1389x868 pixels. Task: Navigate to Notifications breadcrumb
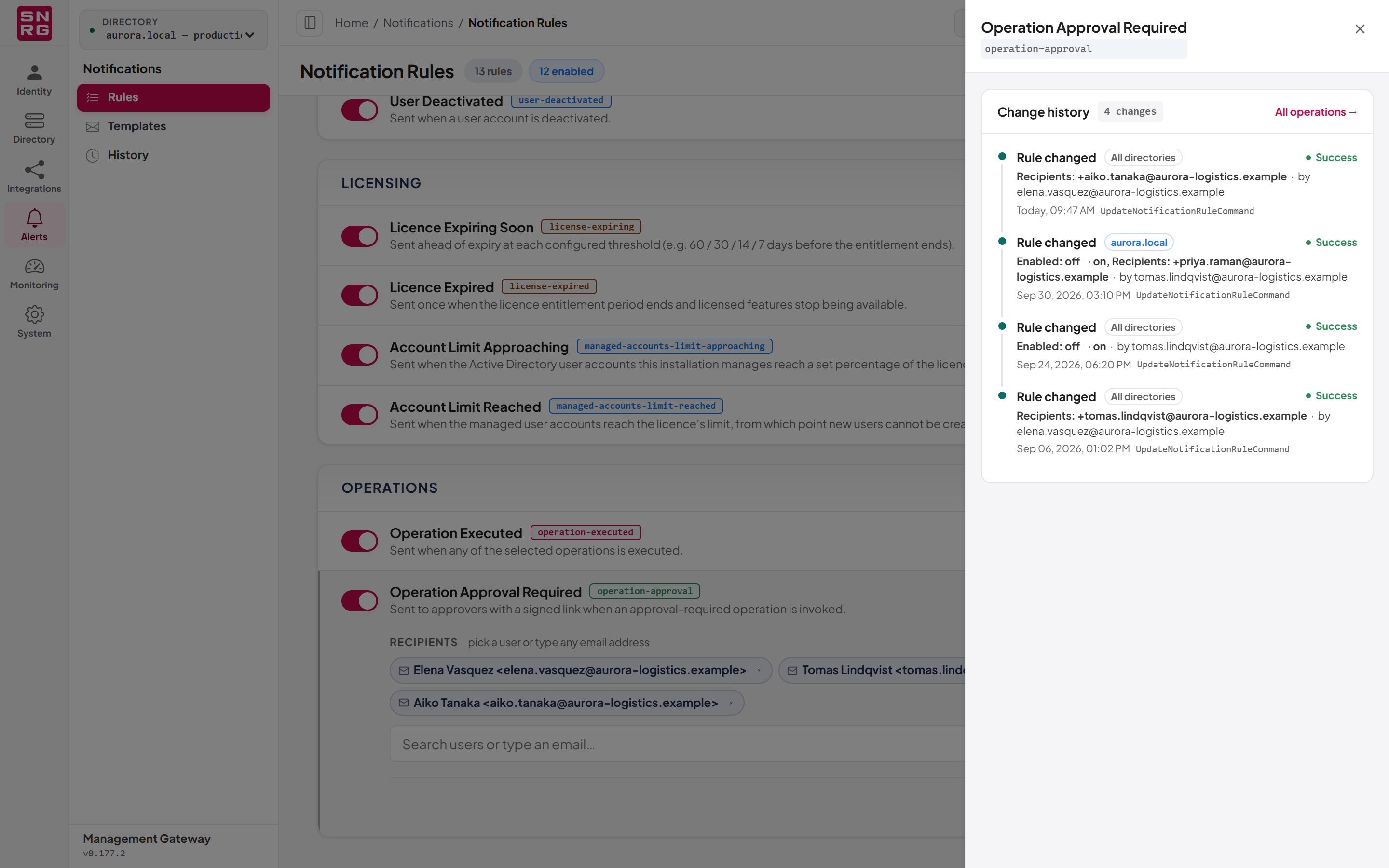(418, 23)
